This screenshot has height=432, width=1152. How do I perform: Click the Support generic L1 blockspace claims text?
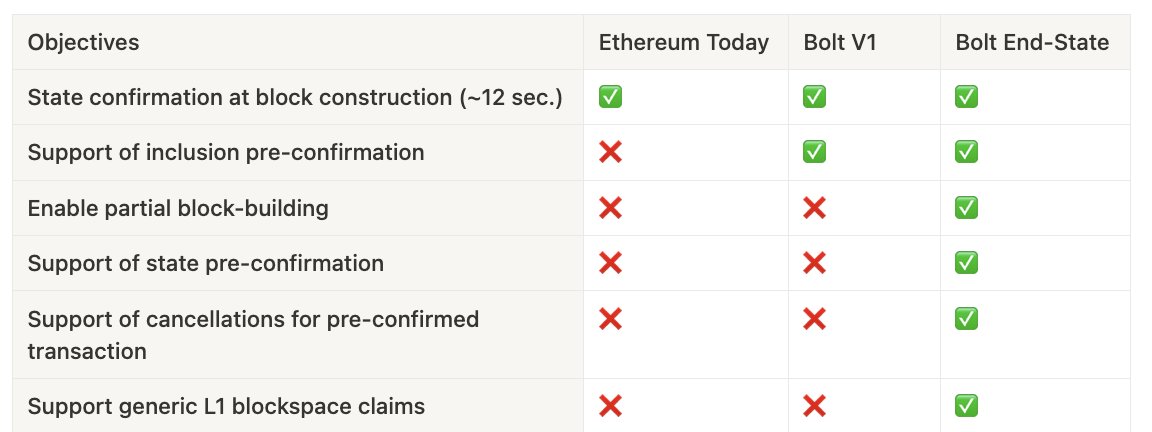[226, 406]
